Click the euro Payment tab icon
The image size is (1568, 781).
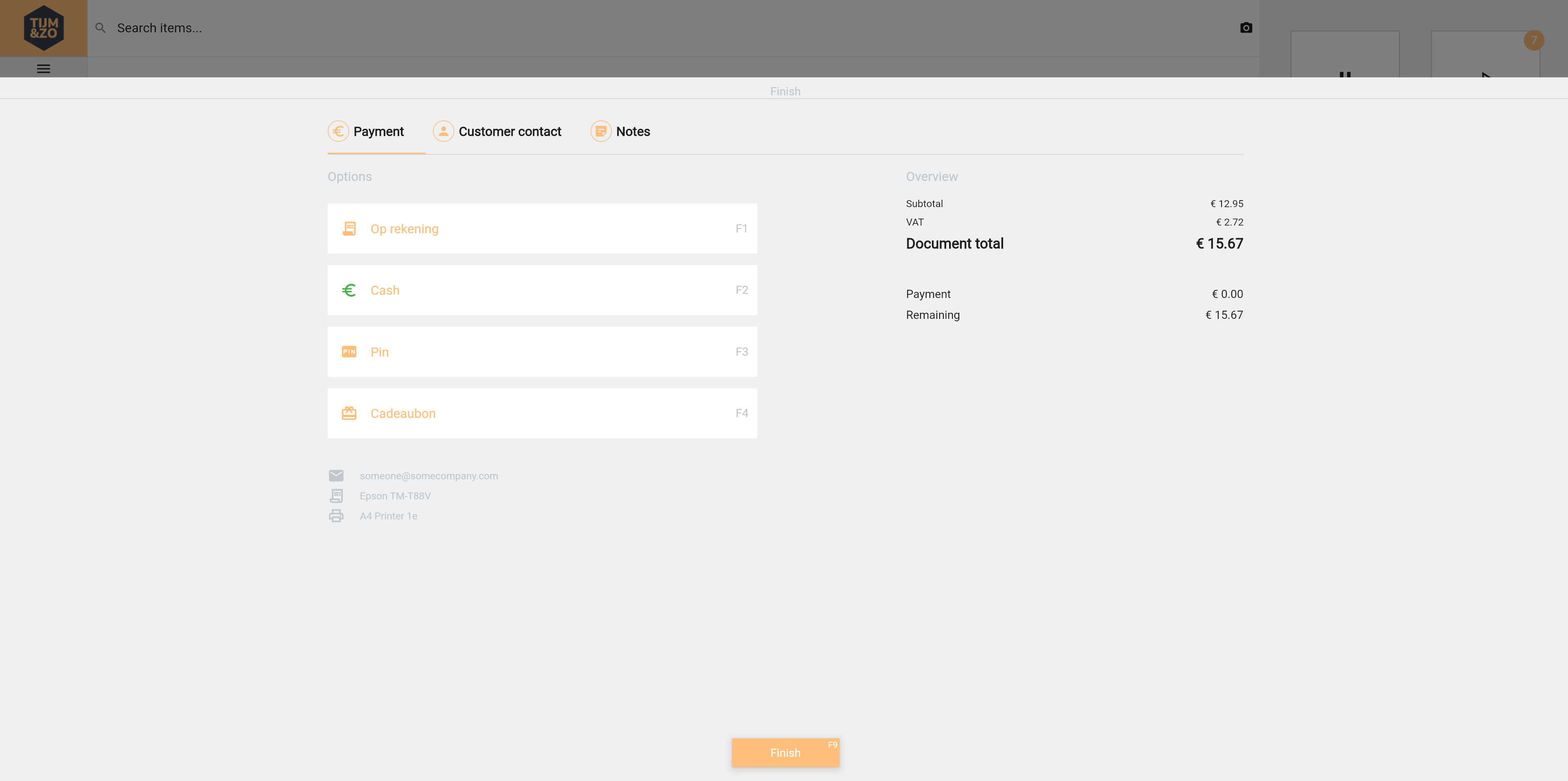click(x=338, y=131)
